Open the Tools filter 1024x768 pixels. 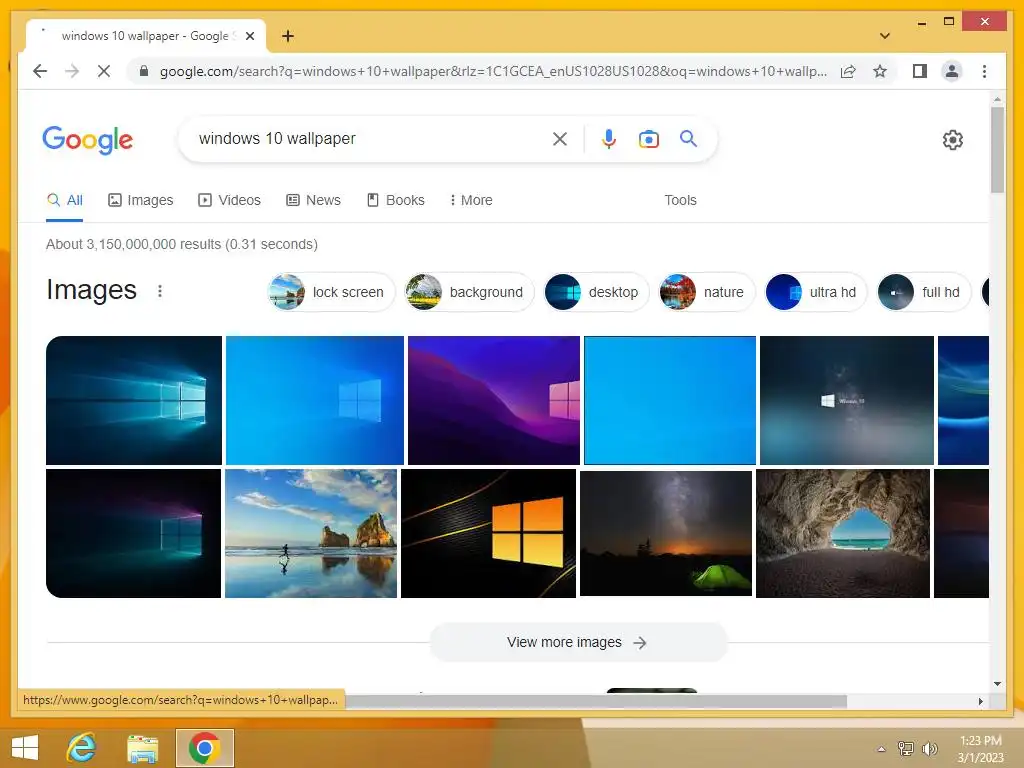point(680,200)
